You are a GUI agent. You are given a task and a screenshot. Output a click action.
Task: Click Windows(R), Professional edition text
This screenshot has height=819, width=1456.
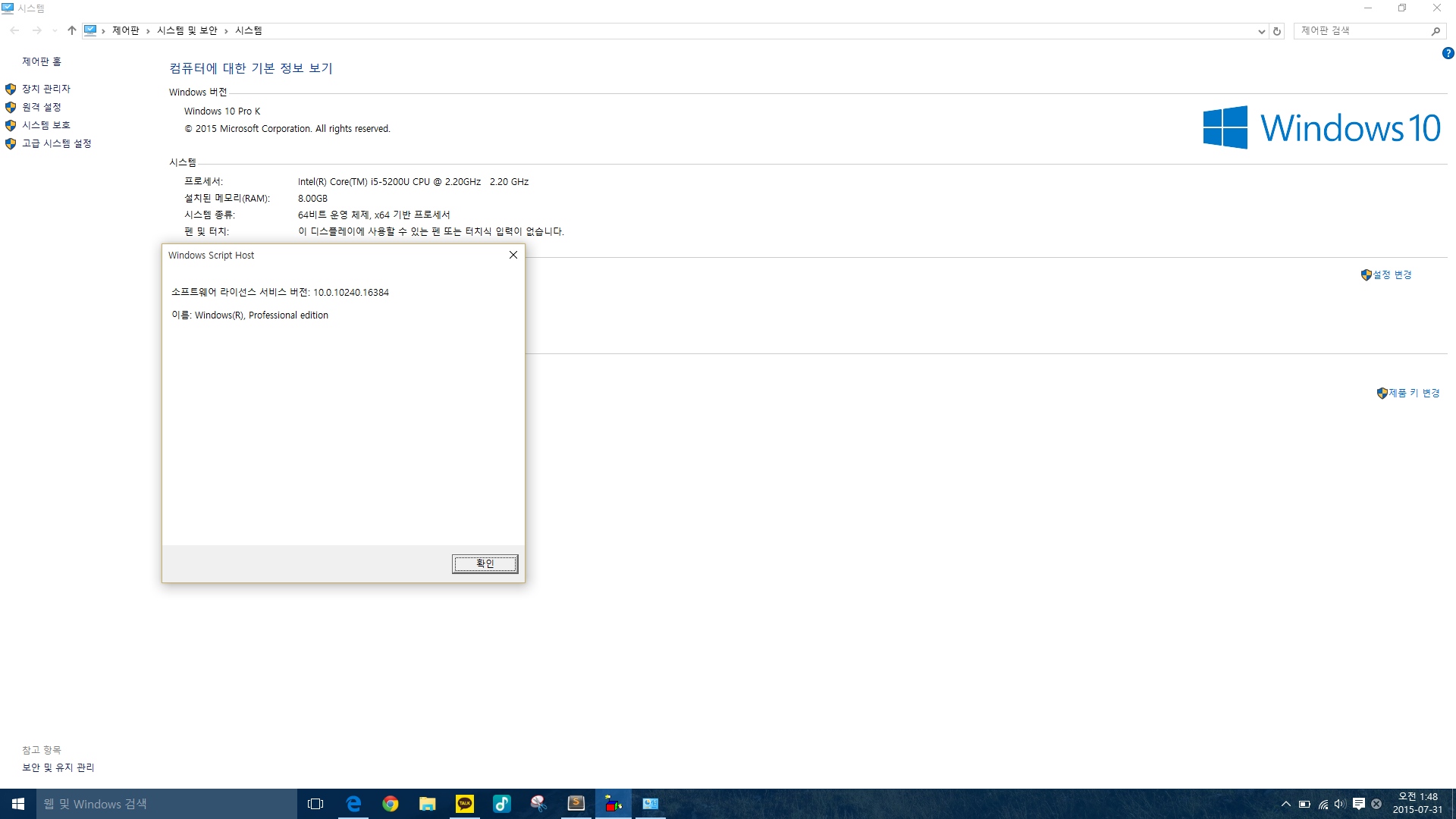262,315
